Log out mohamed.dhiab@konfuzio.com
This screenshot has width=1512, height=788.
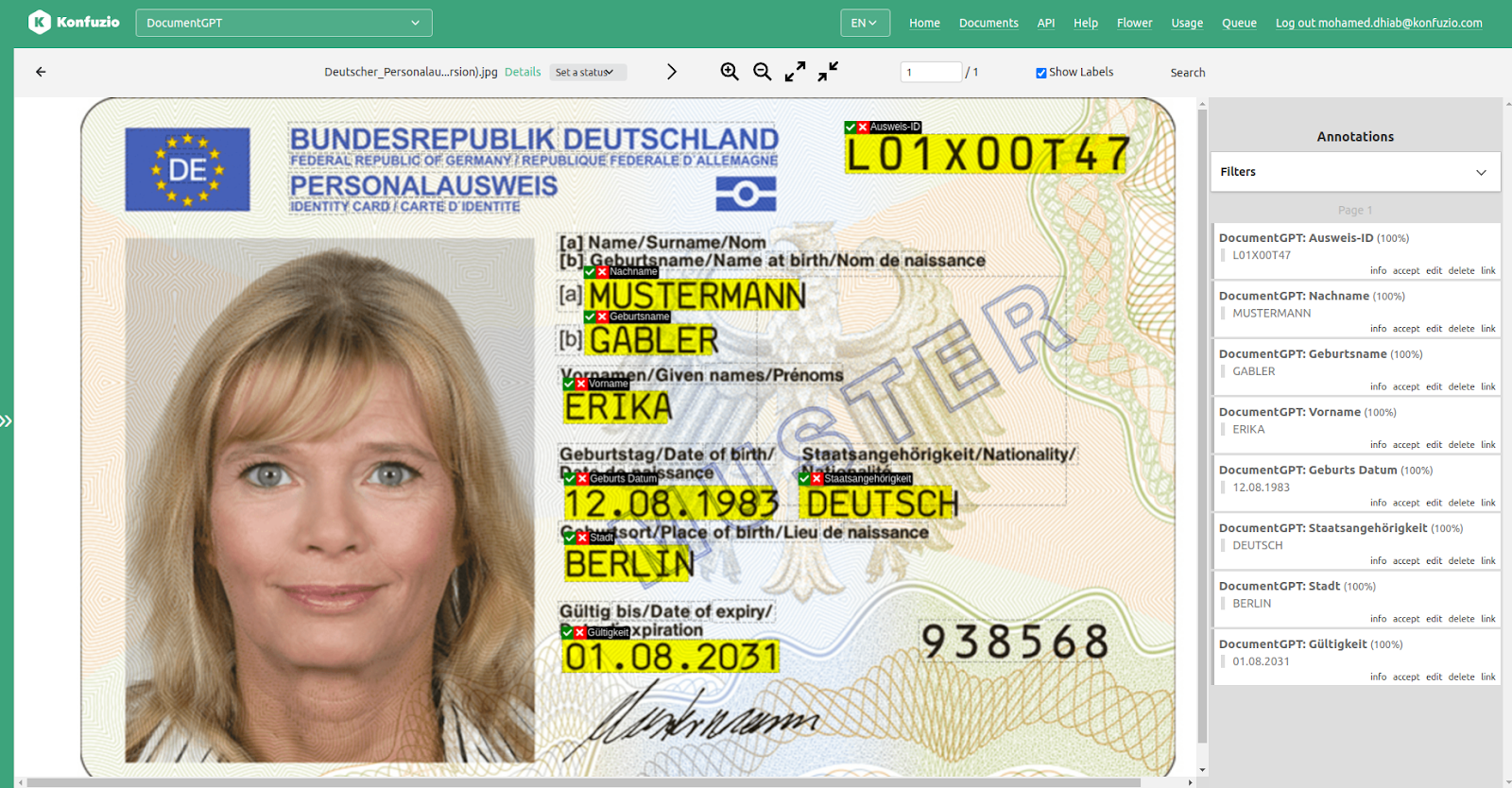click(x=1379, y=23)
